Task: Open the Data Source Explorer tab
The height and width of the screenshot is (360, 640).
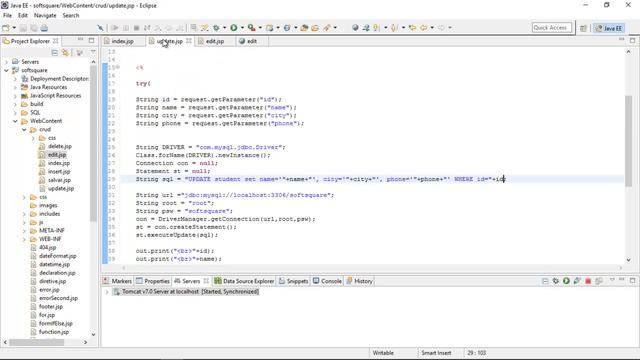Action: [244, 281]
